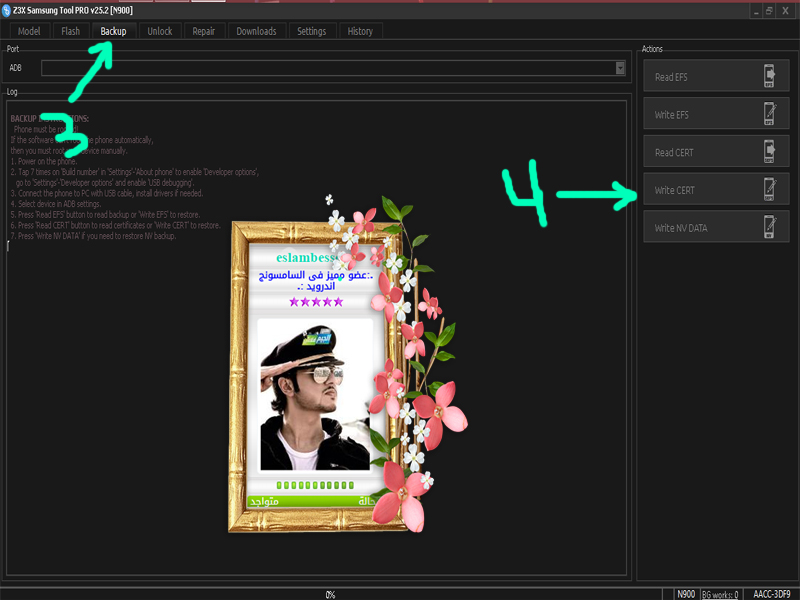
Task: Click the BG works: 0 status entry
Action: point(720,594)
